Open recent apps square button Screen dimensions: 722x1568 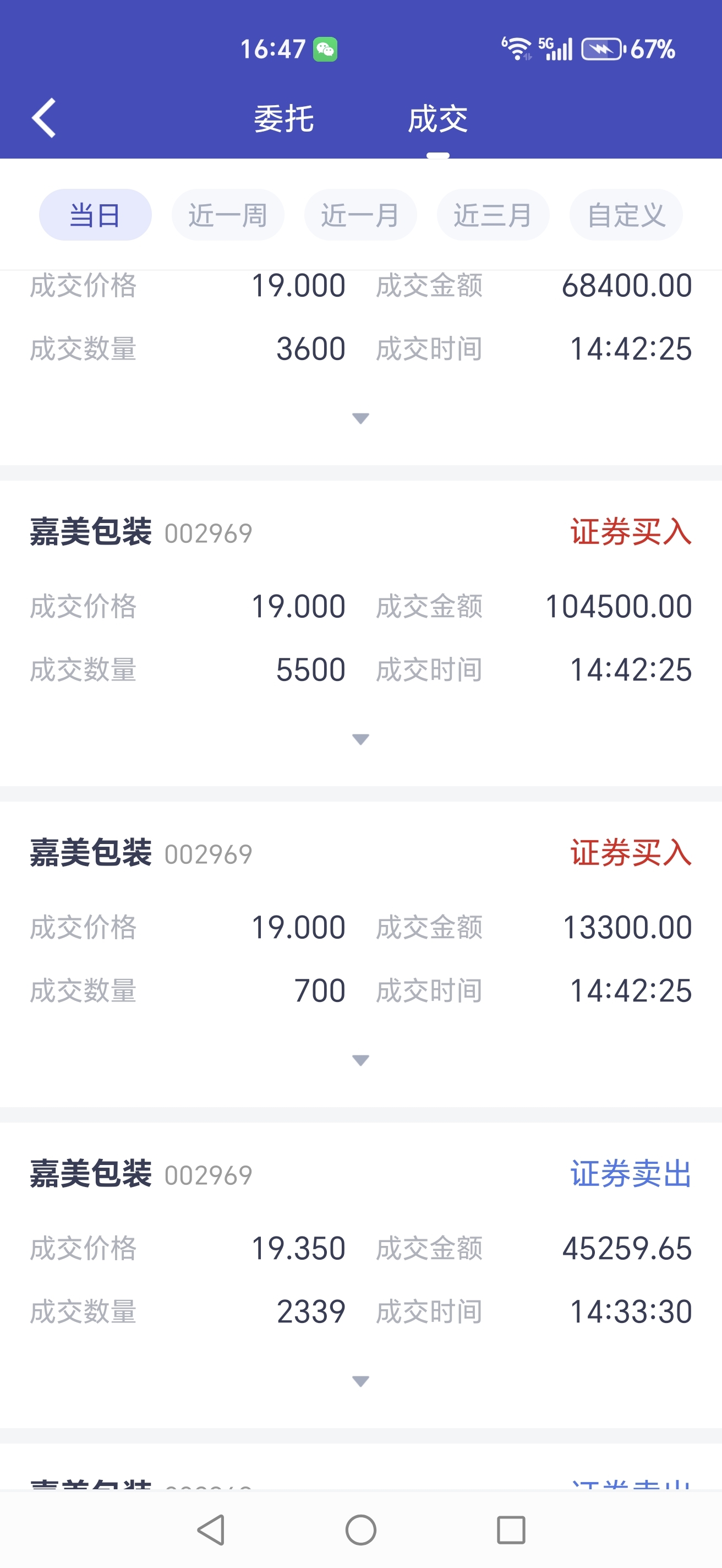[511, 1529]
